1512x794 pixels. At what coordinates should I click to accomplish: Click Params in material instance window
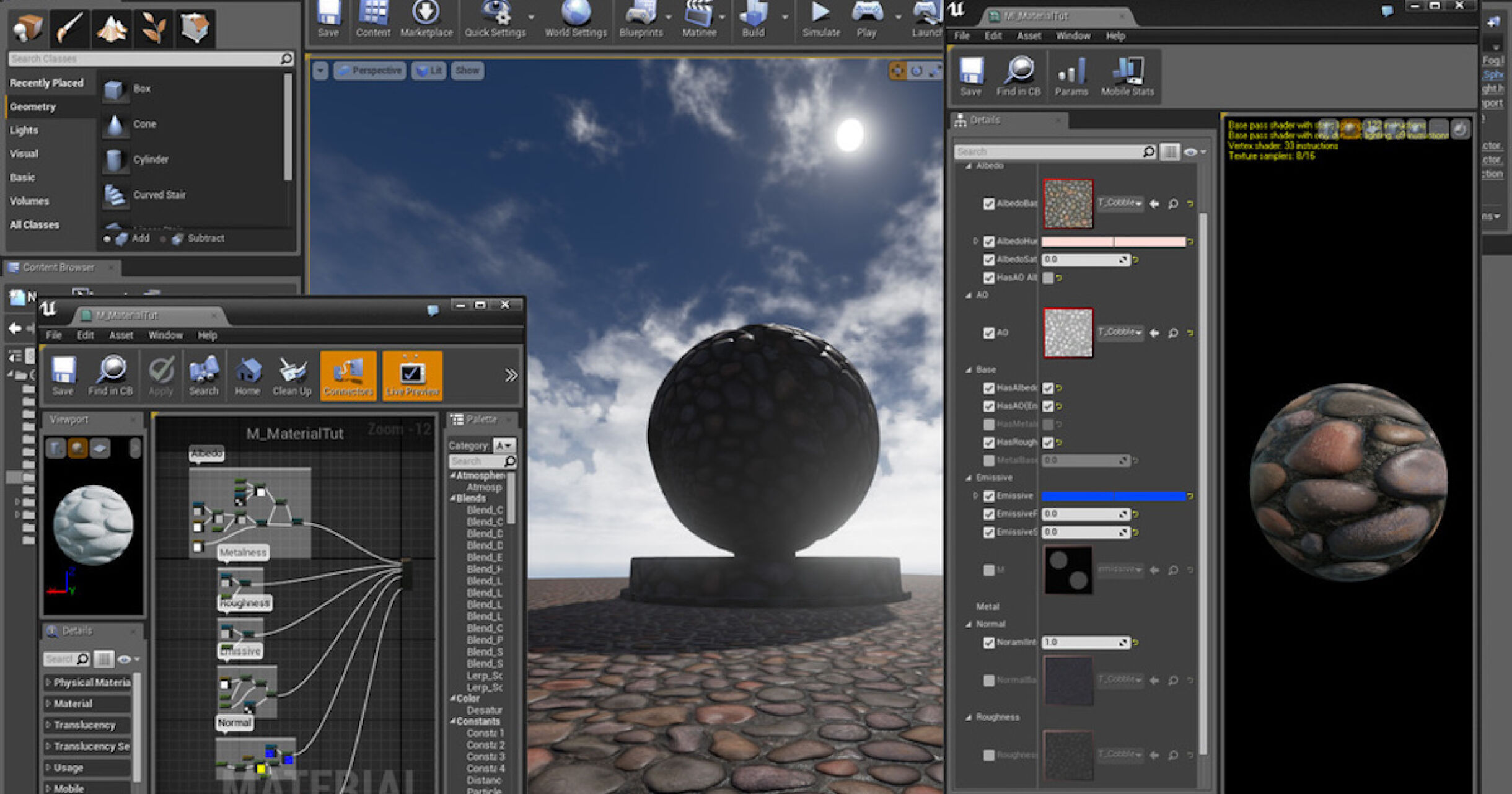click(1071, 76)
